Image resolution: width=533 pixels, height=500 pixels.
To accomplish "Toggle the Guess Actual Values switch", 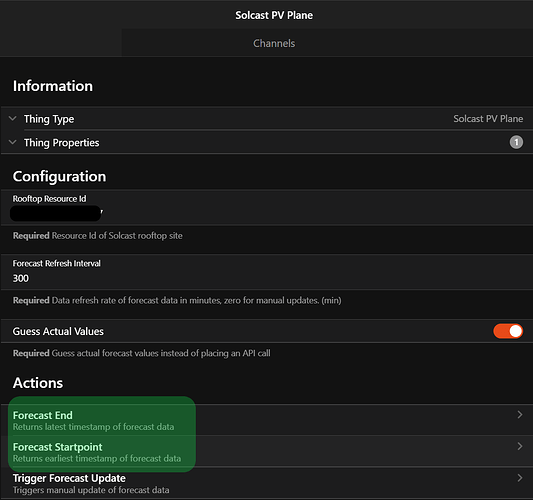I will pyautogui.click(x=508, y=331).
